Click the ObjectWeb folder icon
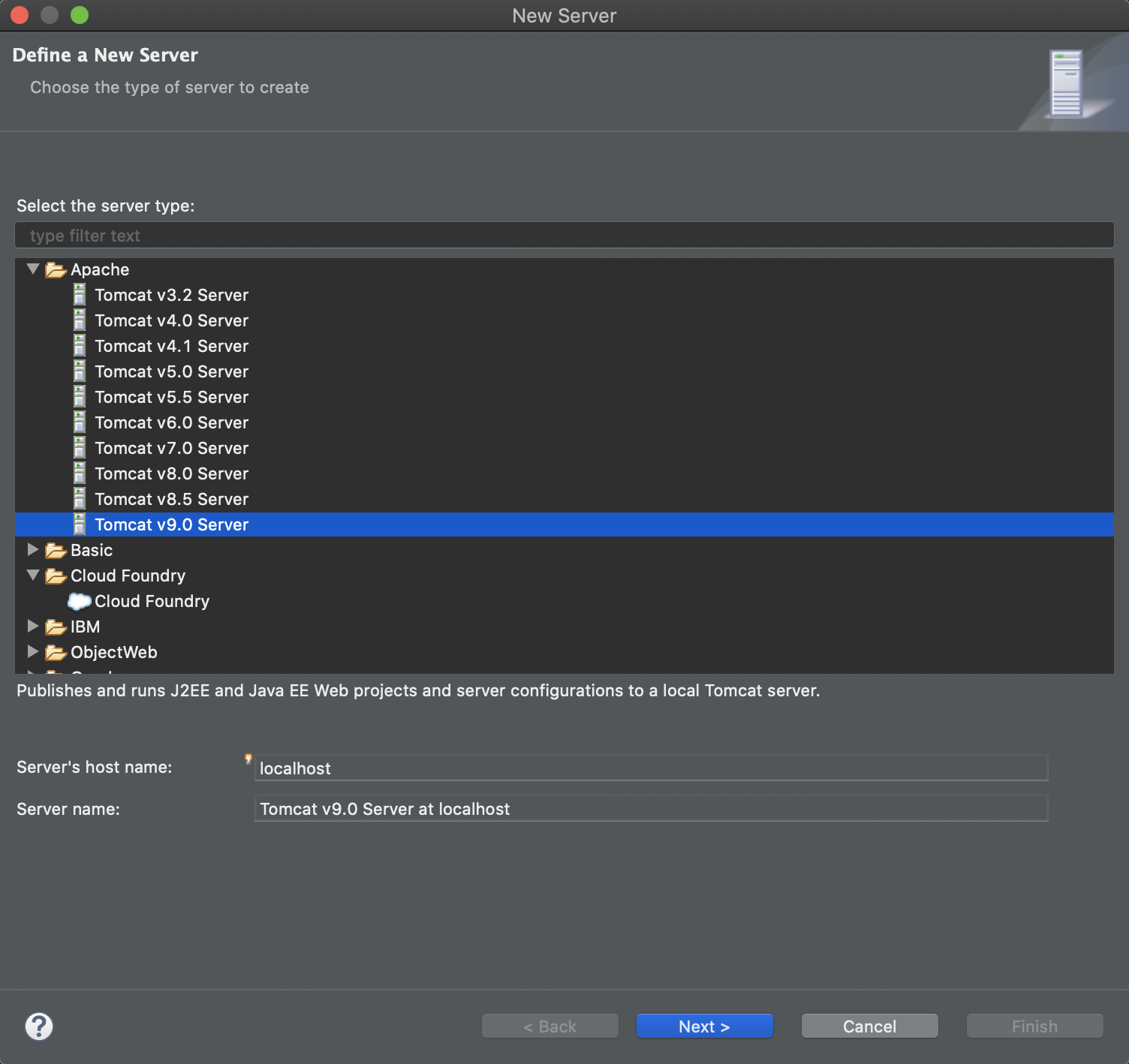 point(56,653)
